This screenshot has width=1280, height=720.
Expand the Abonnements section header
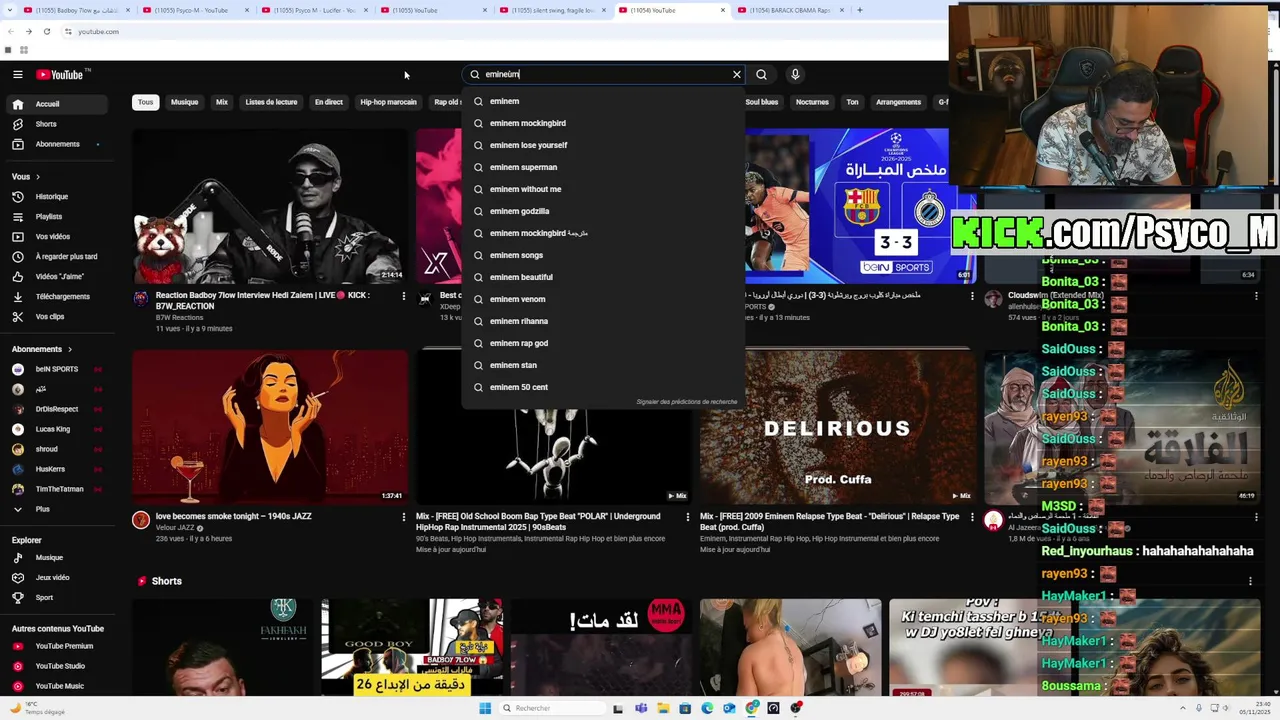pos(42,349)
